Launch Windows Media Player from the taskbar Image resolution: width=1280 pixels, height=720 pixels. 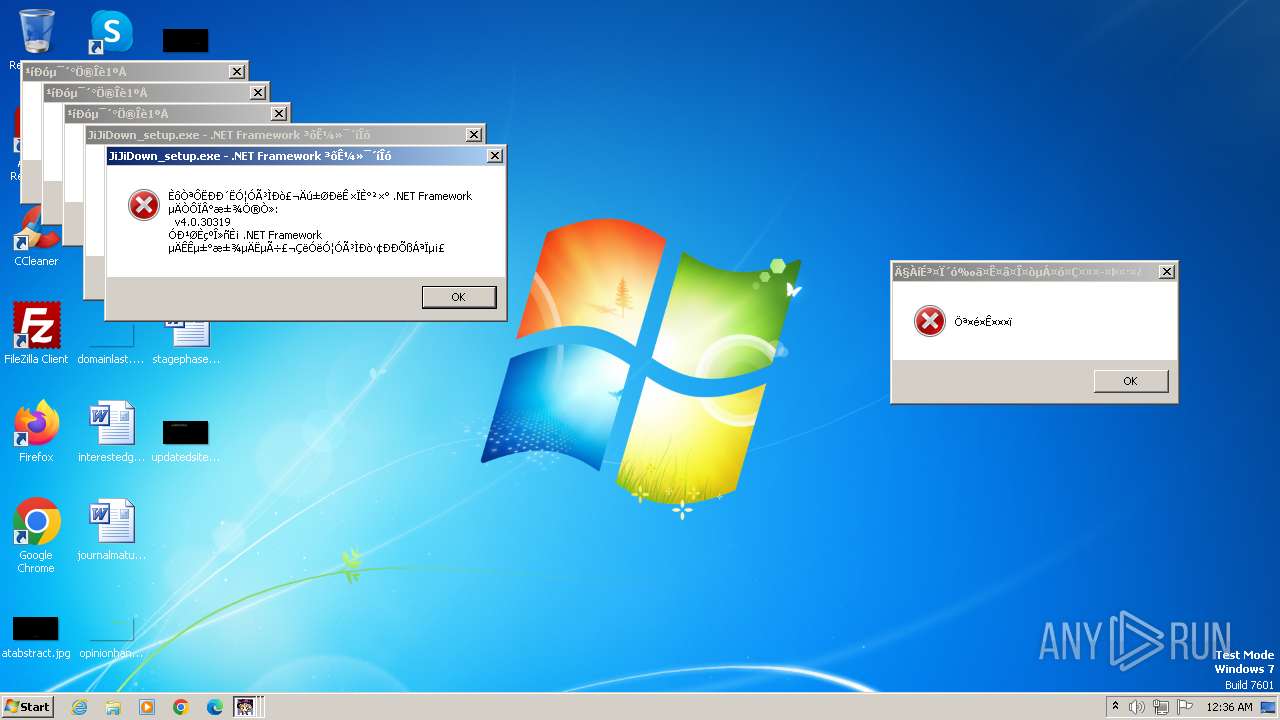click(x=147, y=707)
